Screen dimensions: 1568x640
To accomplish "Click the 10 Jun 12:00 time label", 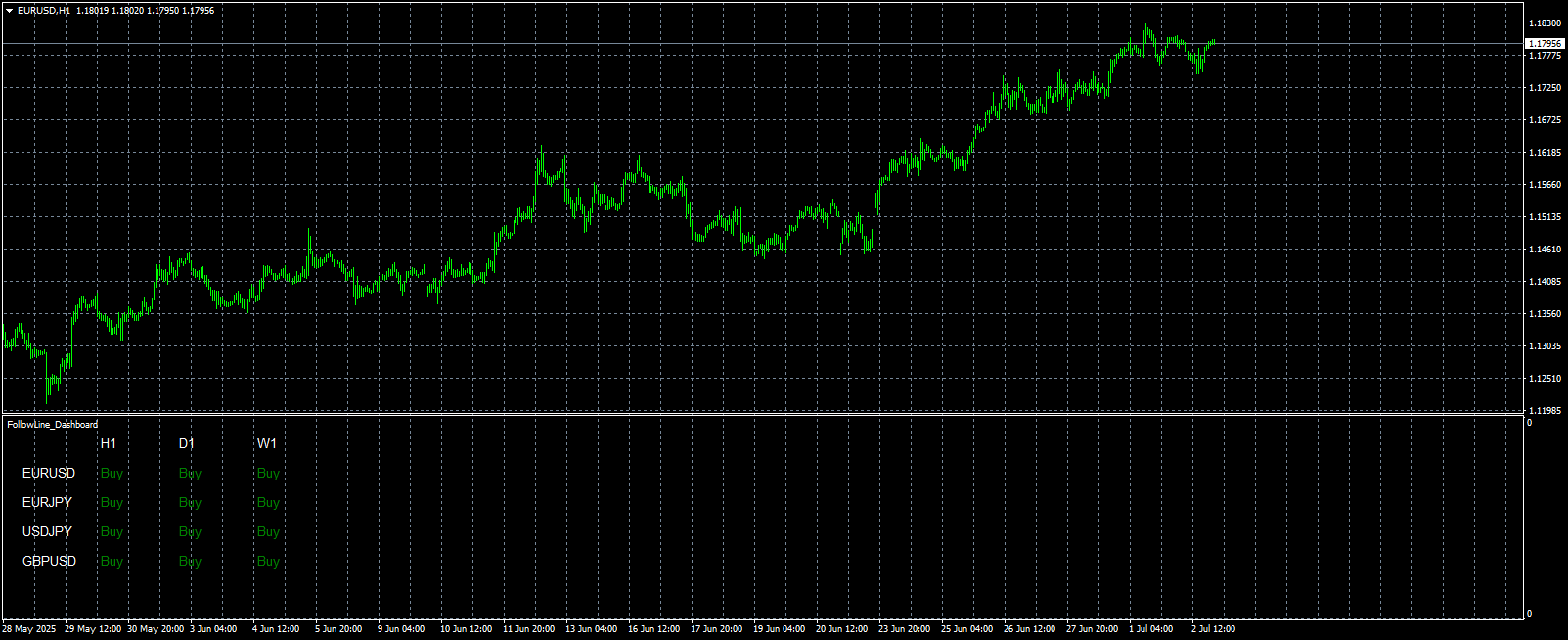I will pyautogui.click(x=467, y=629).
